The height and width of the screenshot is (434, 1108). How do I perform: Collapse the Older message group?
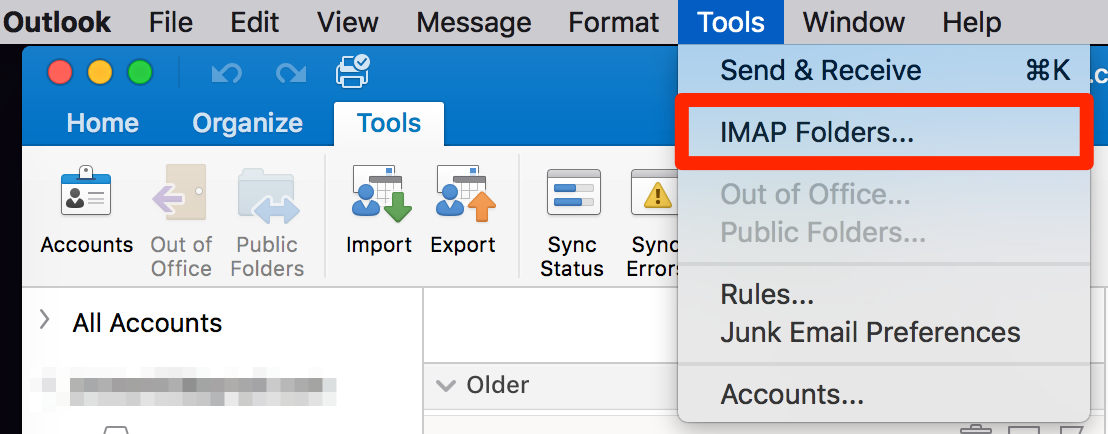tap(448, 386)
